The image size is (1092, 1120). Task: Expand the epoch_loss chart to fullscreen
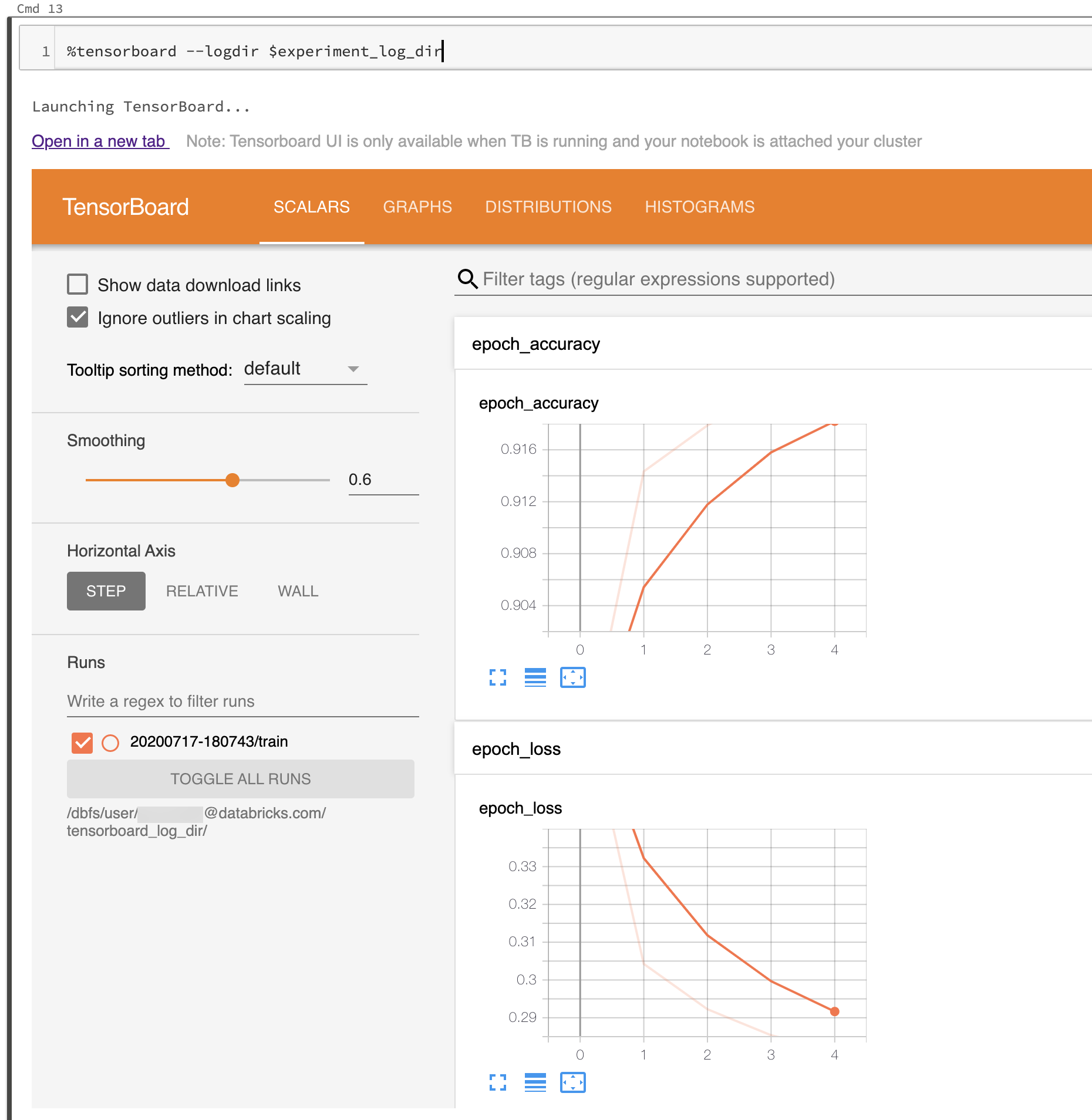498,1083
